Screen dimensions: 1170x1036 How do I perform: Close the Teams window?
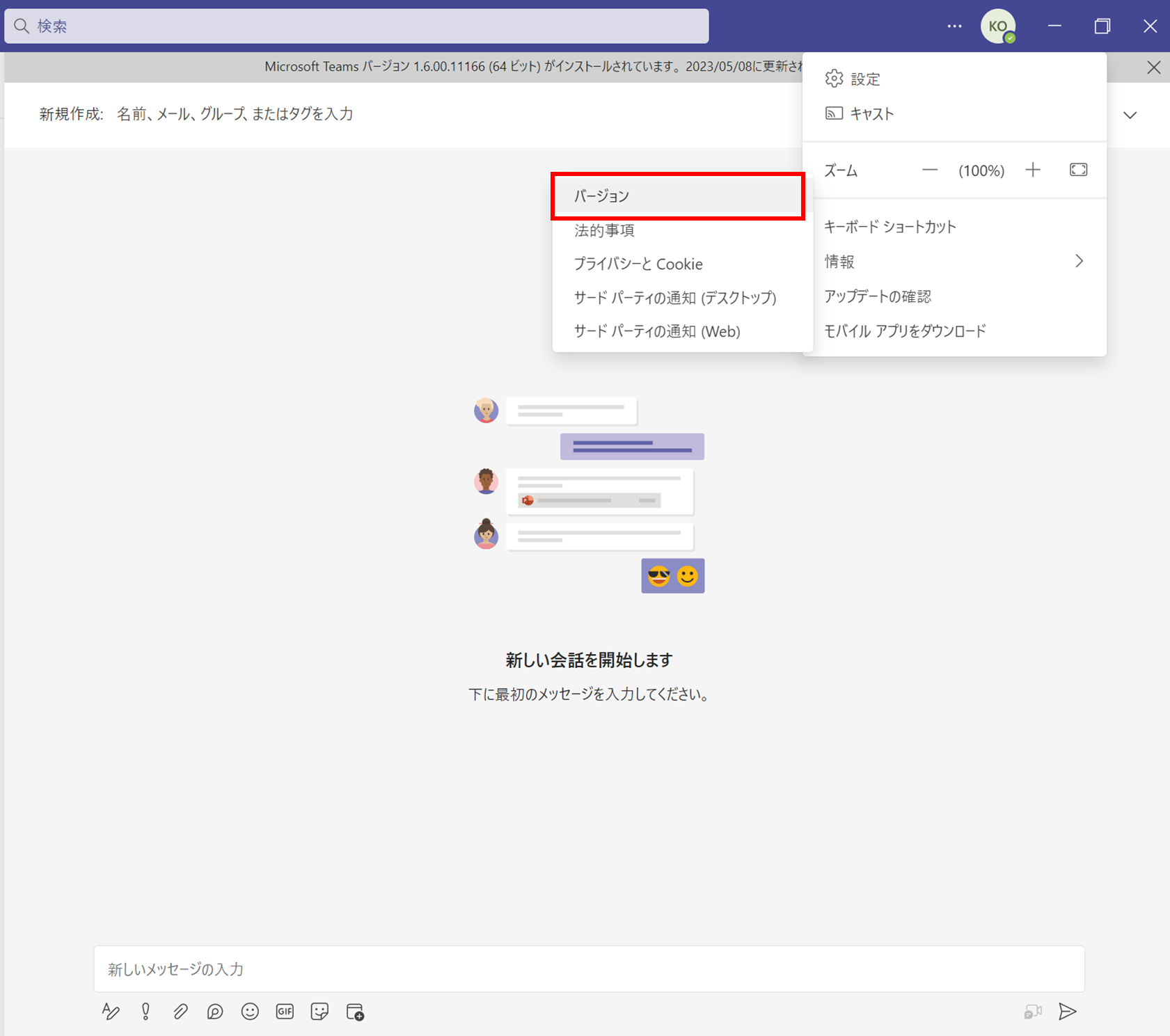pos(1150,26)
